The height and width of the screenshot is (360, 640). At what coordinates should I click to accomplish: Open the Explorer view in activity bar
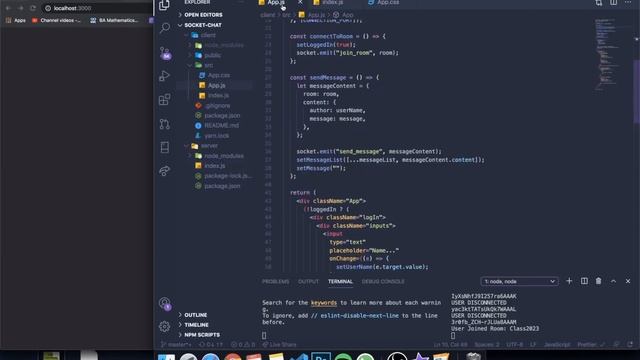pos(164,4)
